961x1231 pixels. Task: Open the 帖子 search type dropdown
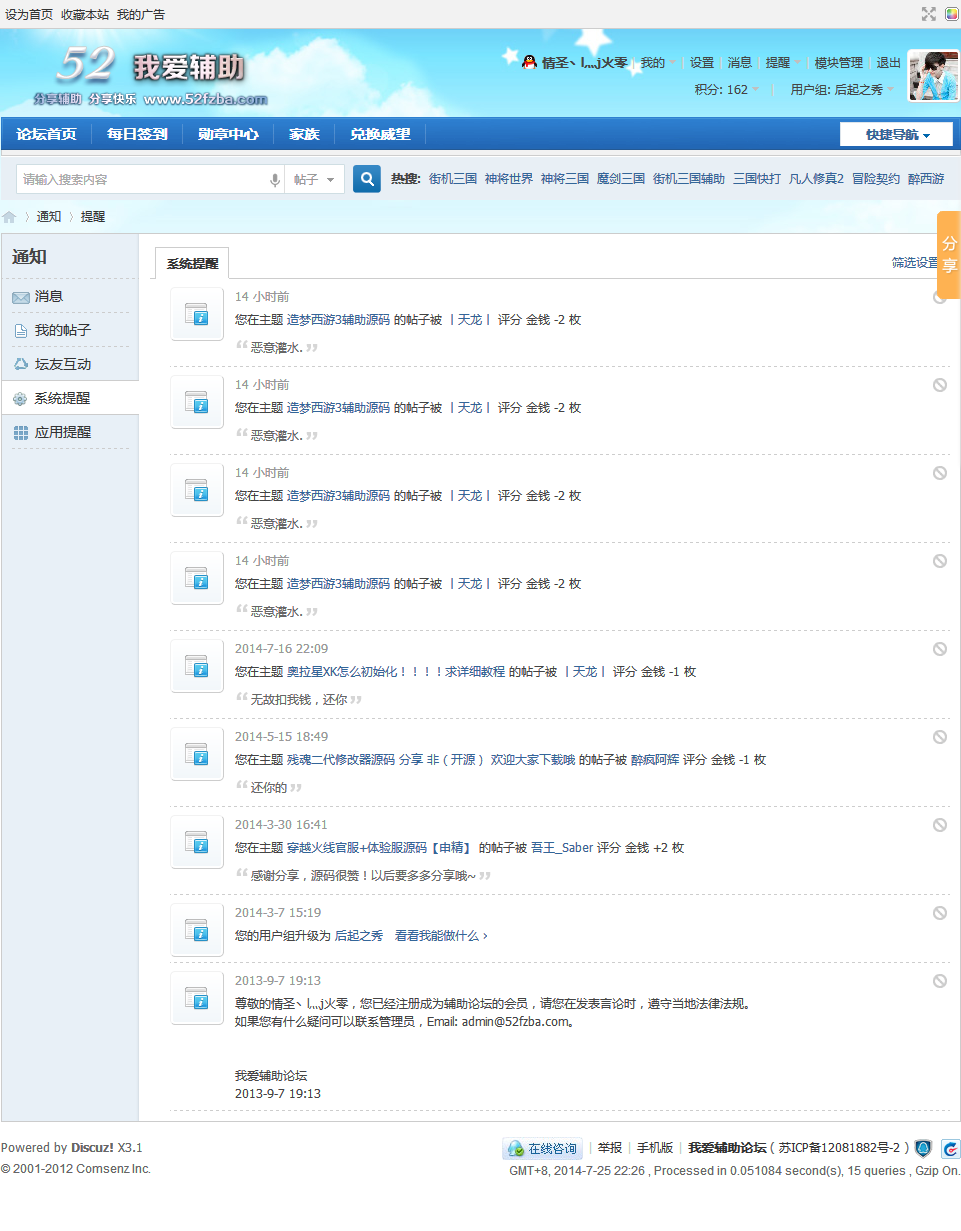pos(315,180)
